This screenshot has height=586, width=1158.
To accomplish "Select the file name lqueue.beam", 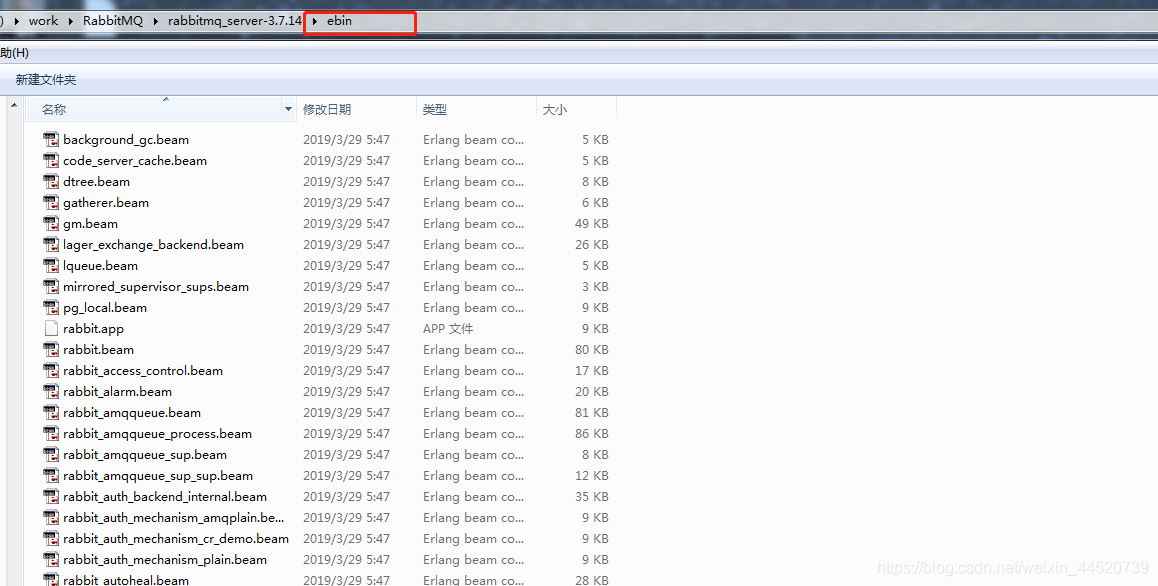I will click(x=100, y=265).
